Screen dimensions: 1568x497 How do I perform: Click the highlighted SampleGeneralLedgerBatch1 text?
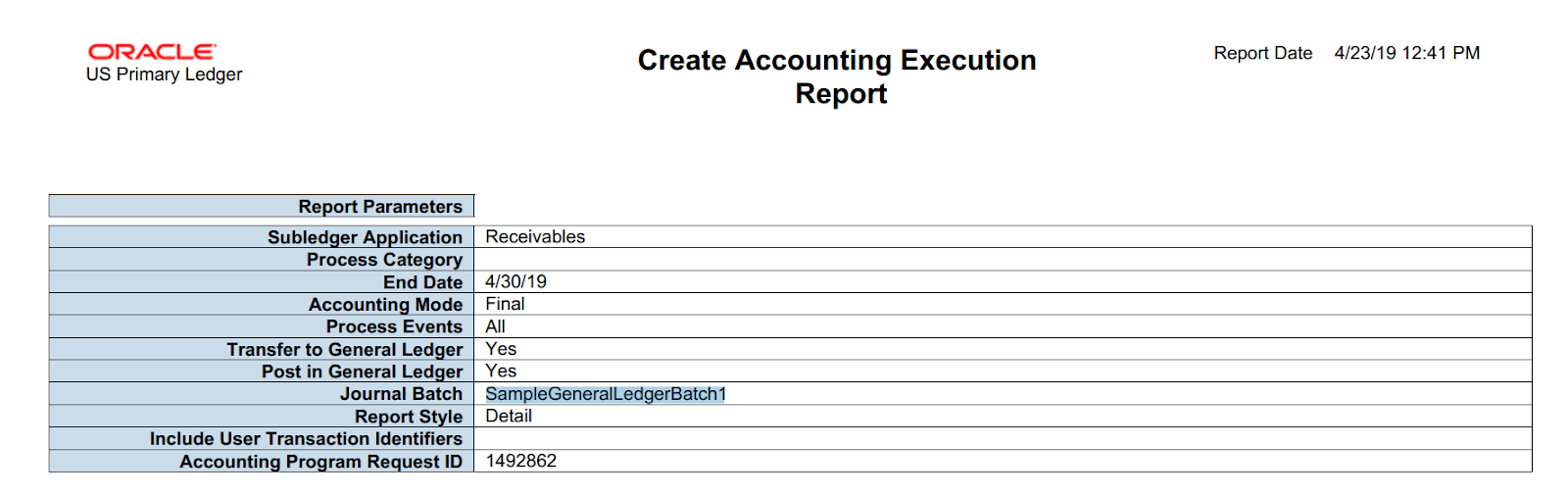pyautogui.click(x=606, y=394)
